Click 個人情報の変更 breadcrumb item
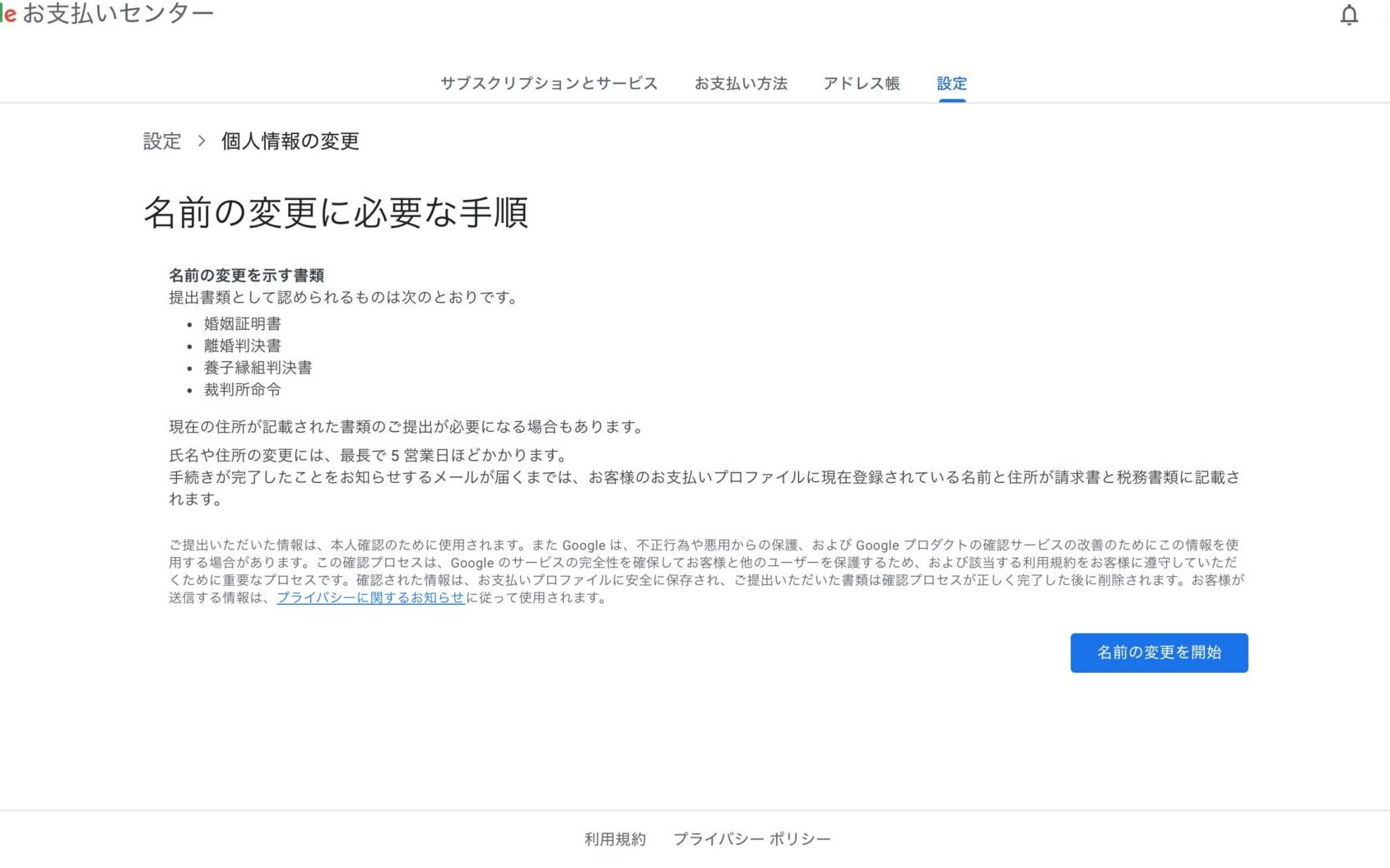This screenshot has width=1390, height=868. 291,141
